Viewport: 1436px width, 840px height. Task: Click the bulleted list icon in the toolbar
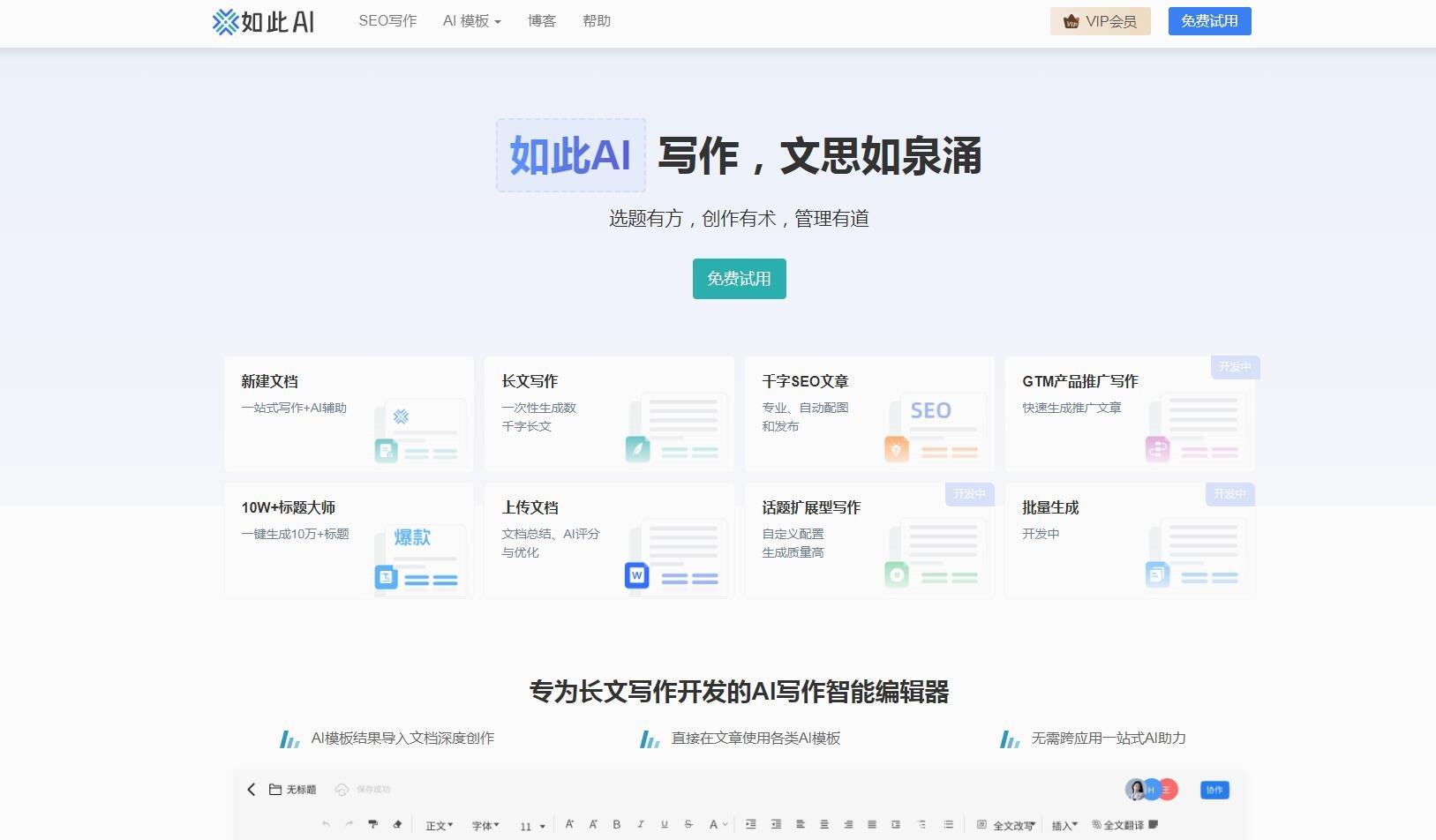click(949, 824)
